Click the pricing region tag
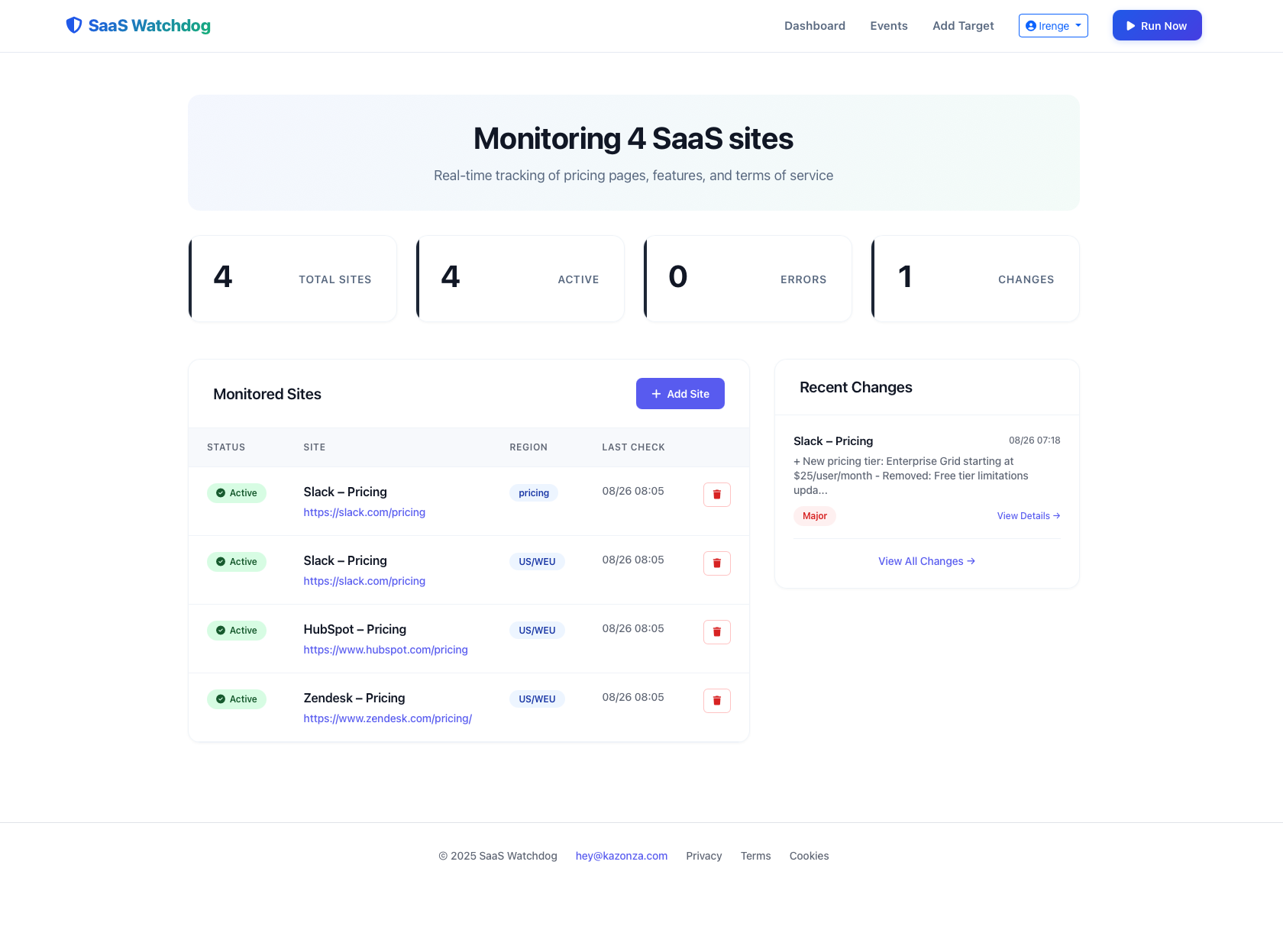Screen dimensions: 1283x952 click(x=533, y=493)
